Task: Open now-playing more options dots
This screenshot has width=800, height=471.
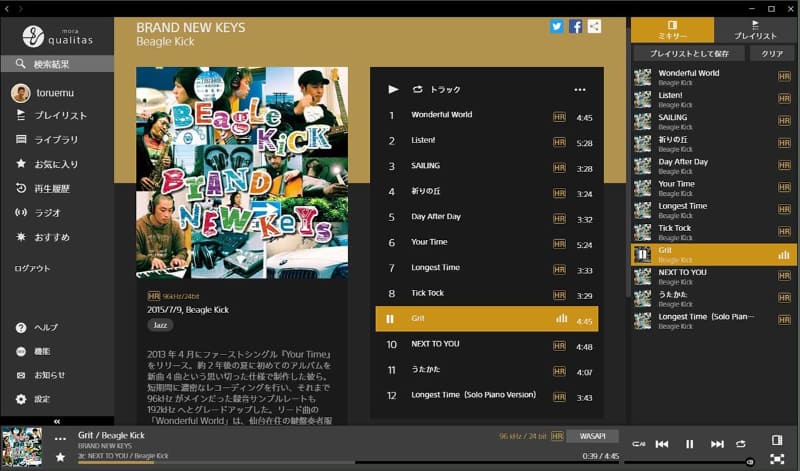Action: [60, 438]
